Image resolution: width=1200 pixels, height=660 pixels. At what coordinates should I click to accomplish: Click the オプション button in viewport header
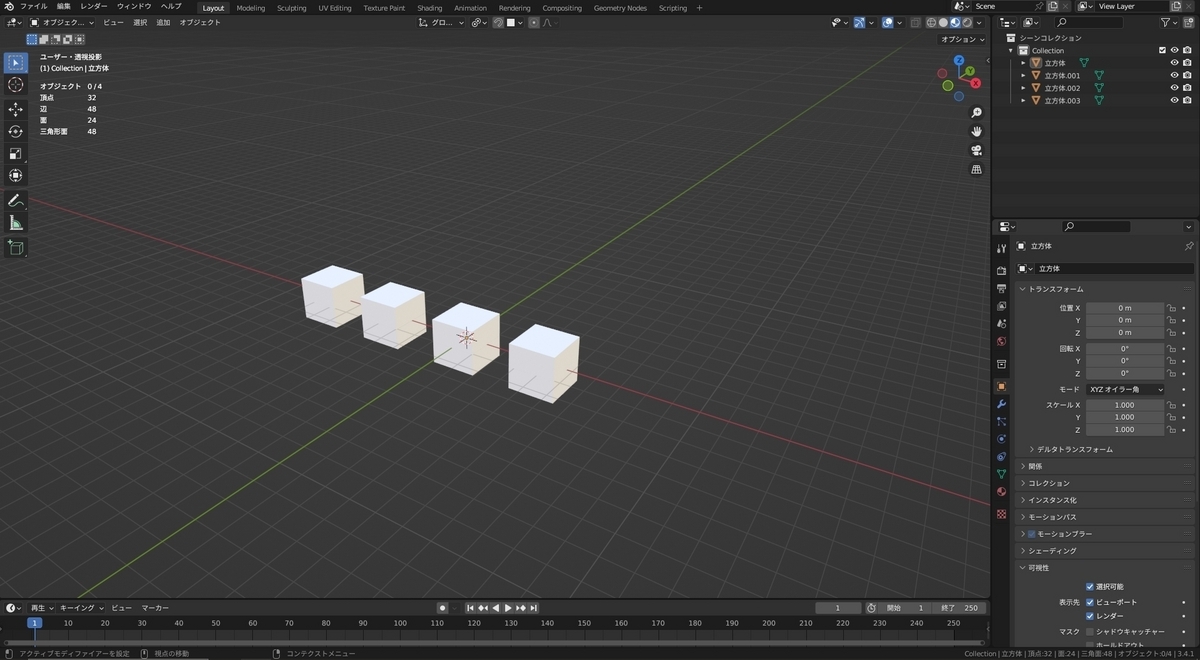(960, 39)
